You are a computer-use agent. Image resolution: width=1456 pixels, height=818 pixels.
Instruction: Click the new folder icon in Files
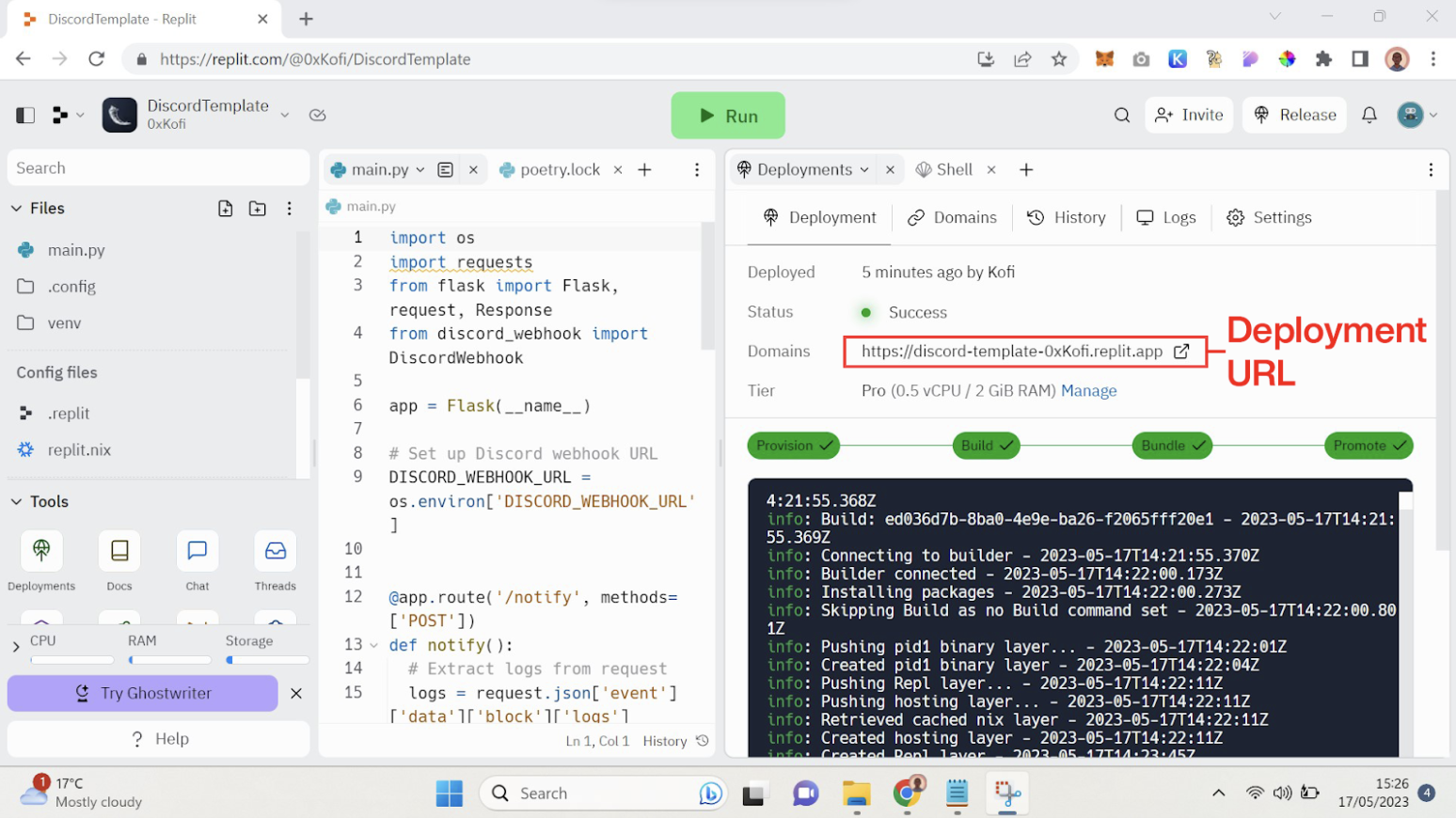pos(258,209)
